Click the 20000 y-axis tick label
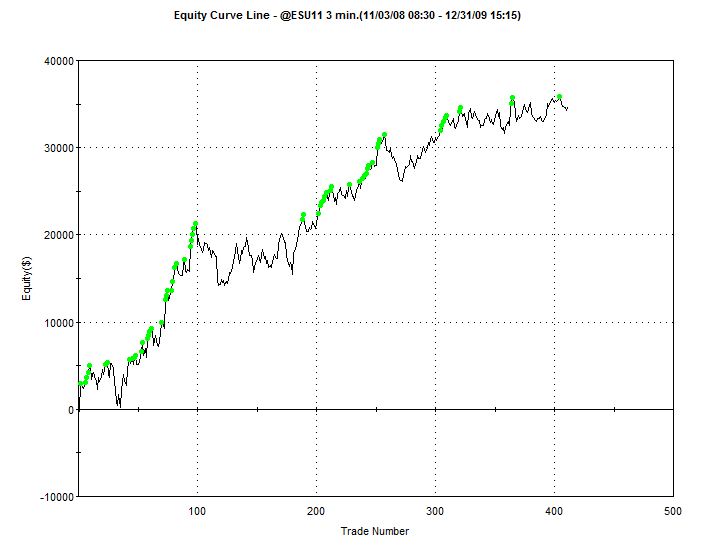 pyautogui.click(x=55, y=235)
